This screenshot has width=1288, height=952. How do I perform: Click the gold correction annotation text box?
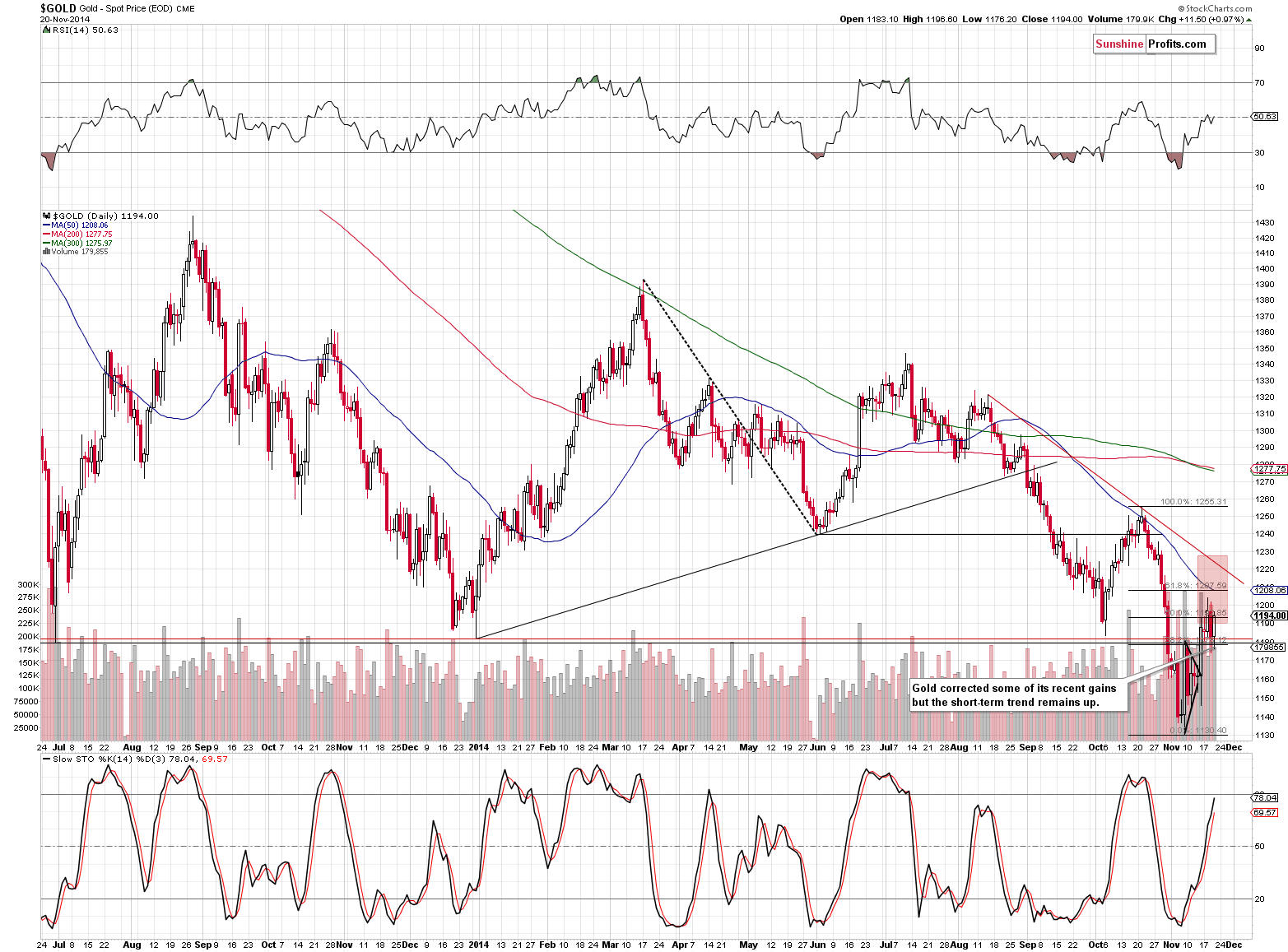[x=1017, y=695]
